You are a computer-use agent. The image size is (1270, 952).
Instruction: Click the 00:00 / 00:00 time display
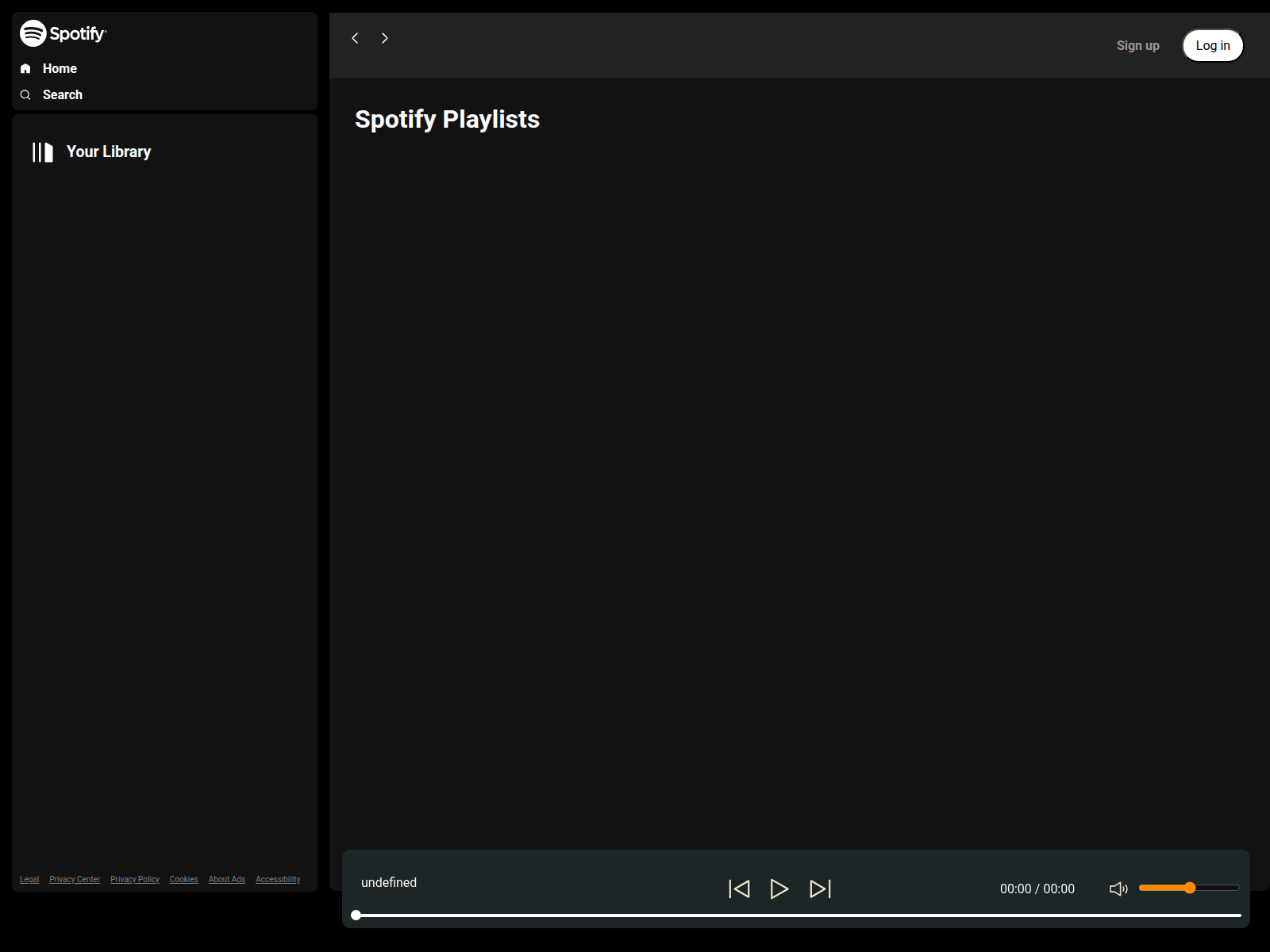coord(1037,889)
